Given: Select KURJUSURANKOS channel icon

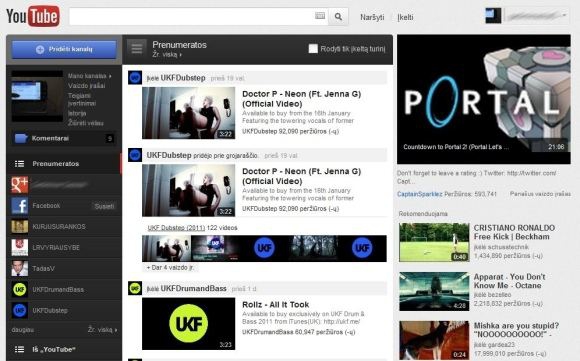Looking at the screenshot, I should 20,226.
